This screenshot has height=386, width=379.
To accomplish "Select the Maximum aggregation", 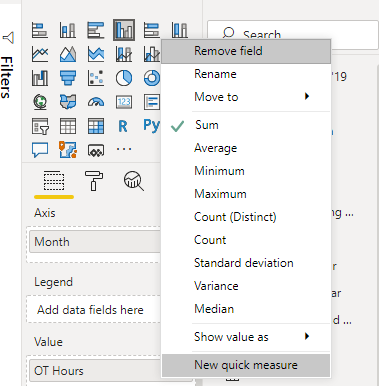I will click(246, 194).
